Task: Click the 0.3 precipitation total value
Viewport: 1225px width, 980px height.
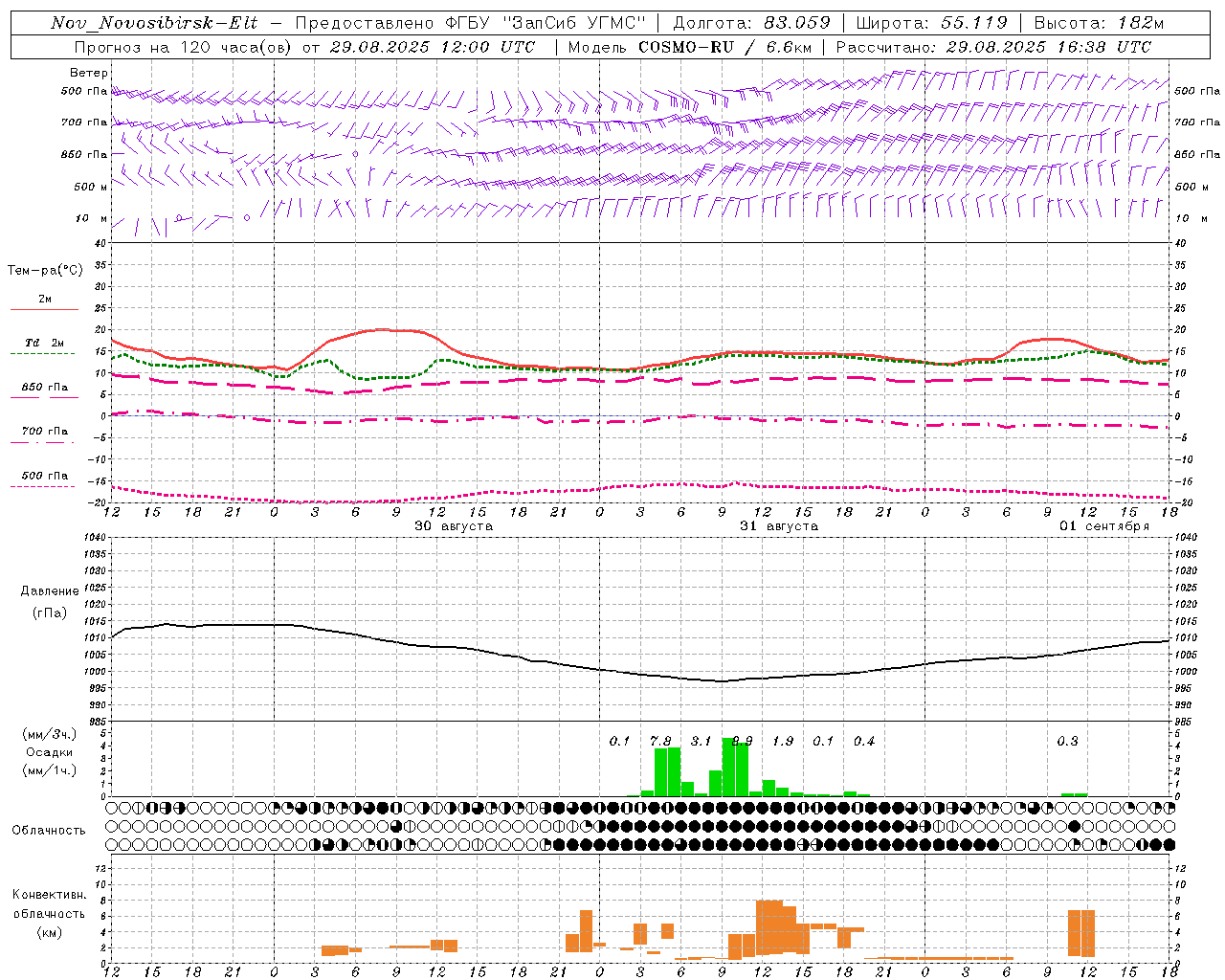Action: [x=1067, y=741]
